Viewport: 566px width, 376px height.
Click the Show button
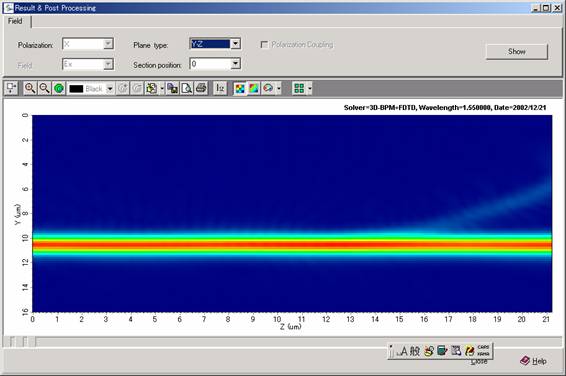point(517,52)
